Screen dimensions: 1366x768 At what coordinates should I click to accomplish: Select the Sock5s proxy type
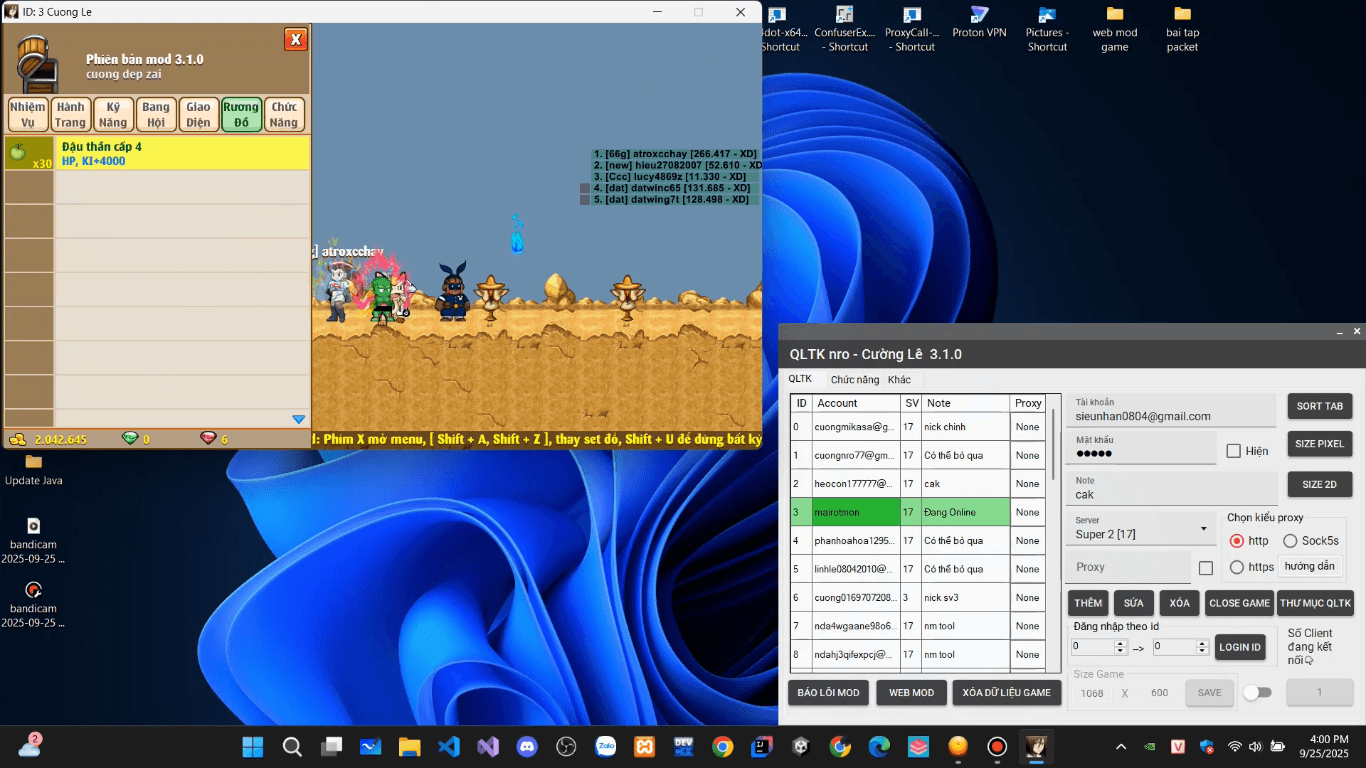point(1290,541)
